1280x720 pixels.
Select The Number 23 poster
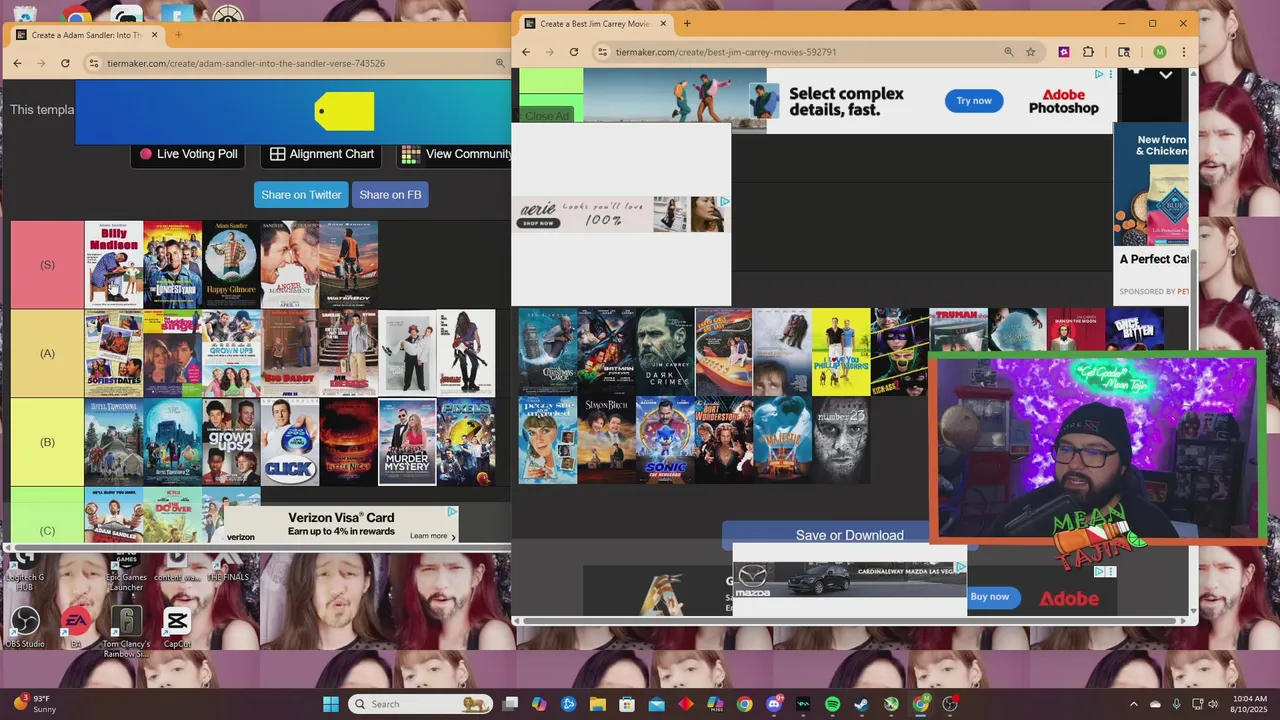pos(841,440)
